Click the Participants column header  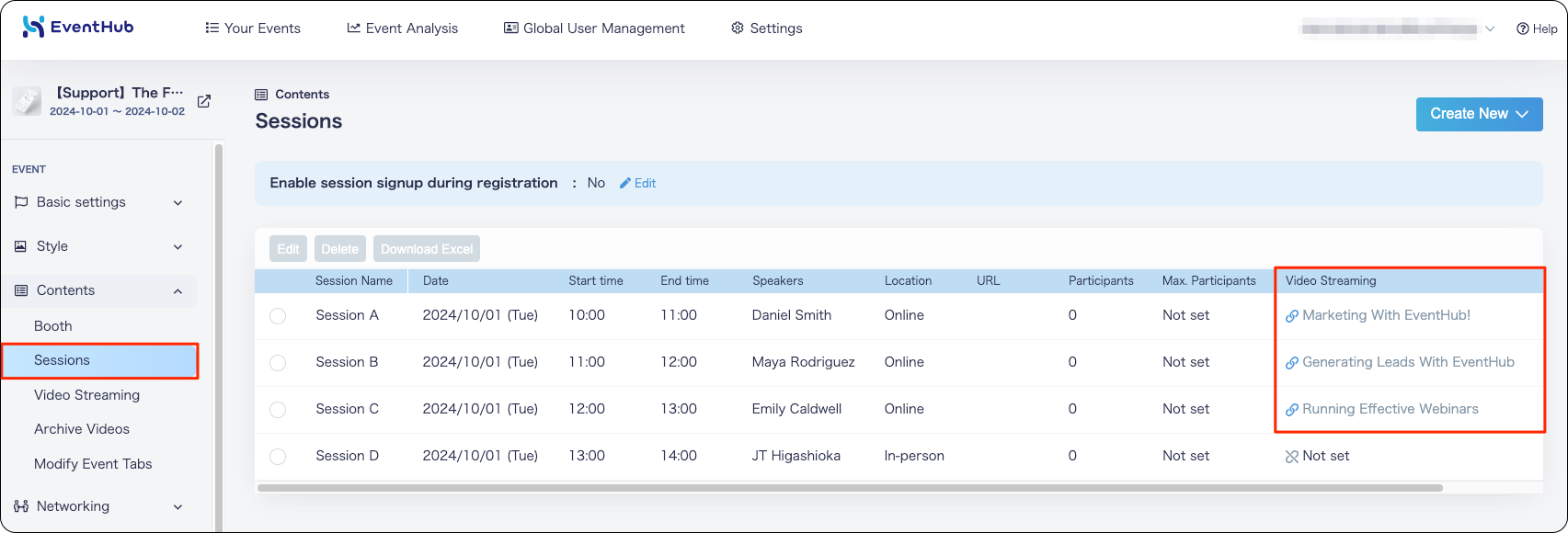pyautogui.click(x=1101, y=281)
